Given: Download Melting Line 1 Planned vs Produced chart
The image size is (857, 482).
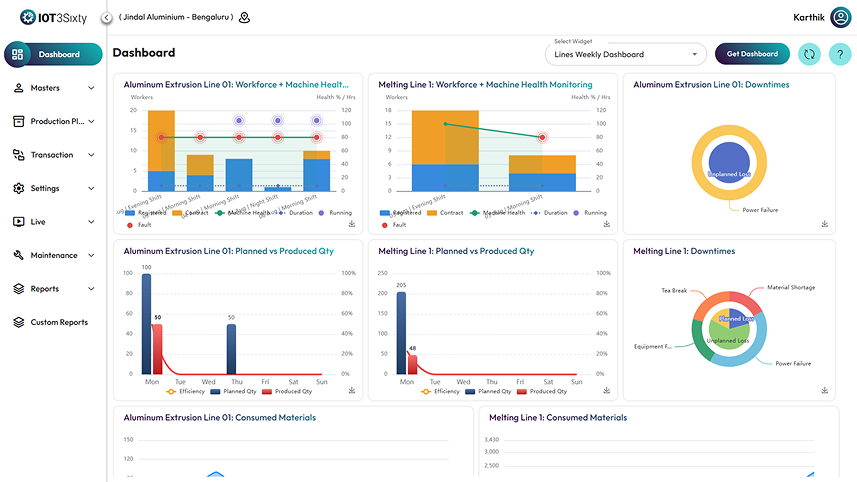Looking at the screenshot, I should (x=607, y=390).
